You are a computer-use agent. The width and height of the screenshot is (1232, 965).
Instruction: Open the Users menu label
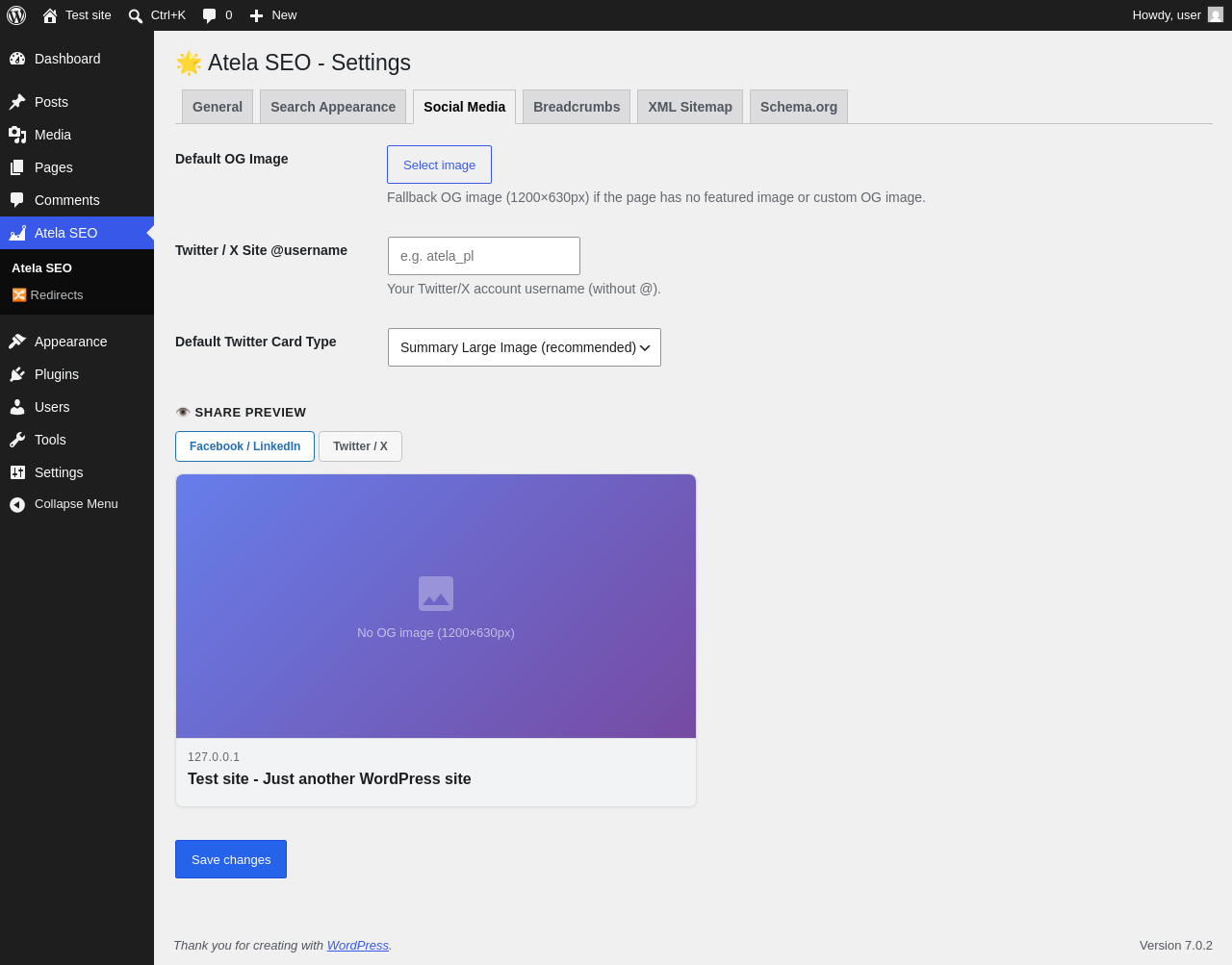[x=52, y=407]
